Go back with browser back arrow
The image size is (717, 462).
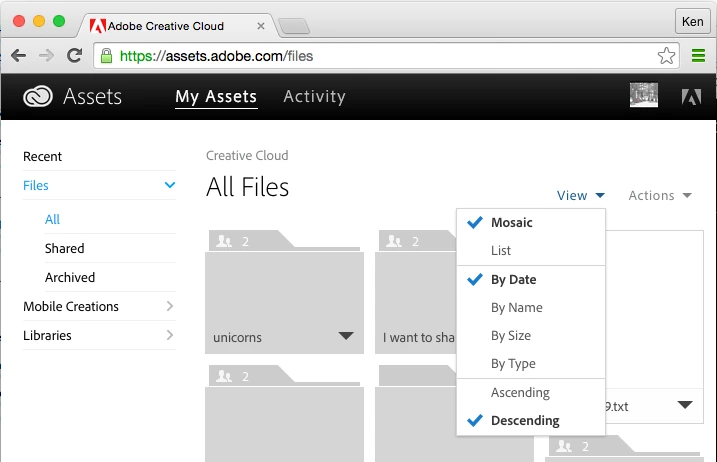coord(18,56)
